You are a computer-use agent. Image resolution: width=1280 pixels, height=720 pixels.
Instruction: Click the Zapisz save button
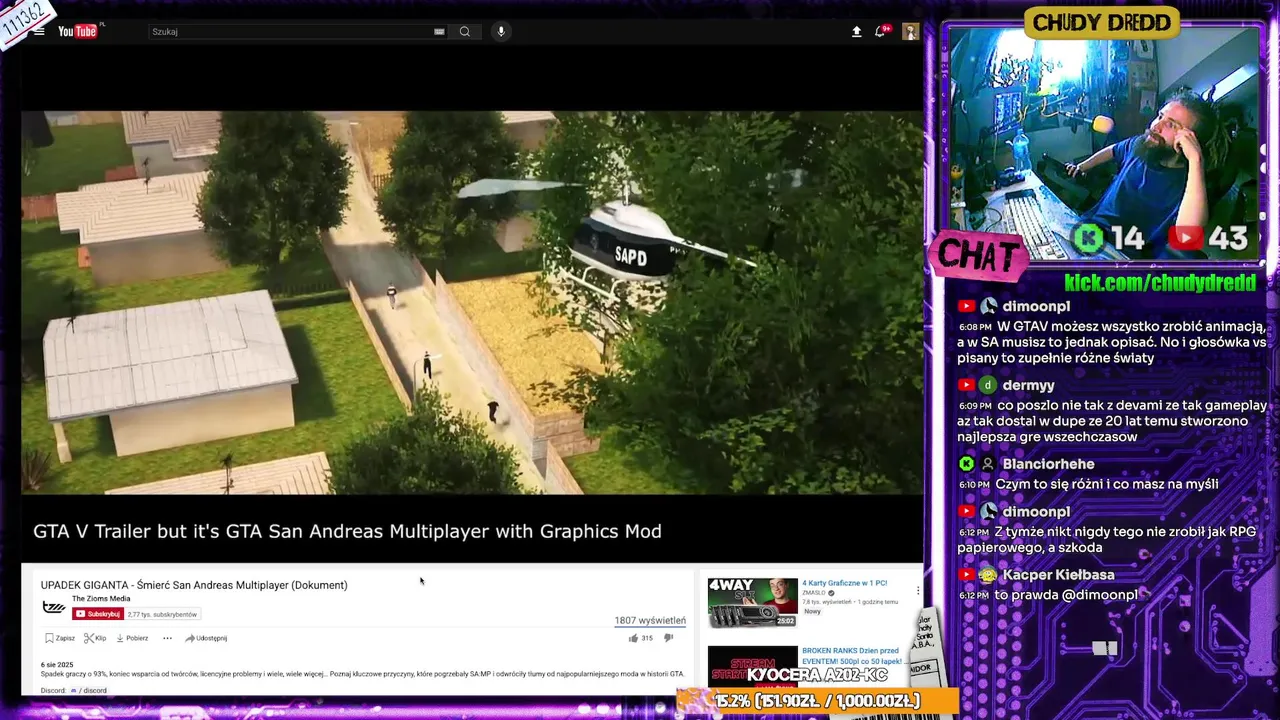(60, 638)
